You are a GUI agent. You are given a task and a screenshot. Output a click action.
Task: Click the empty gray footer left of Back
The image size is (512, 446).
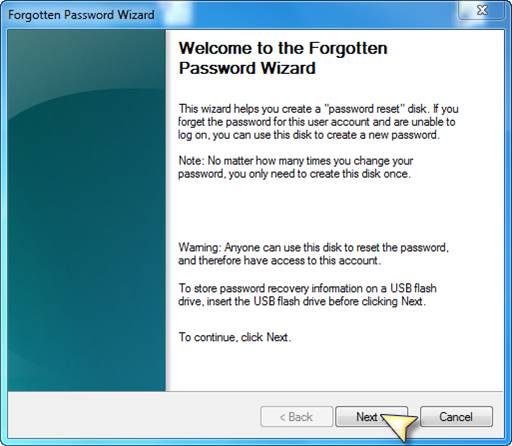click(133, 416)
